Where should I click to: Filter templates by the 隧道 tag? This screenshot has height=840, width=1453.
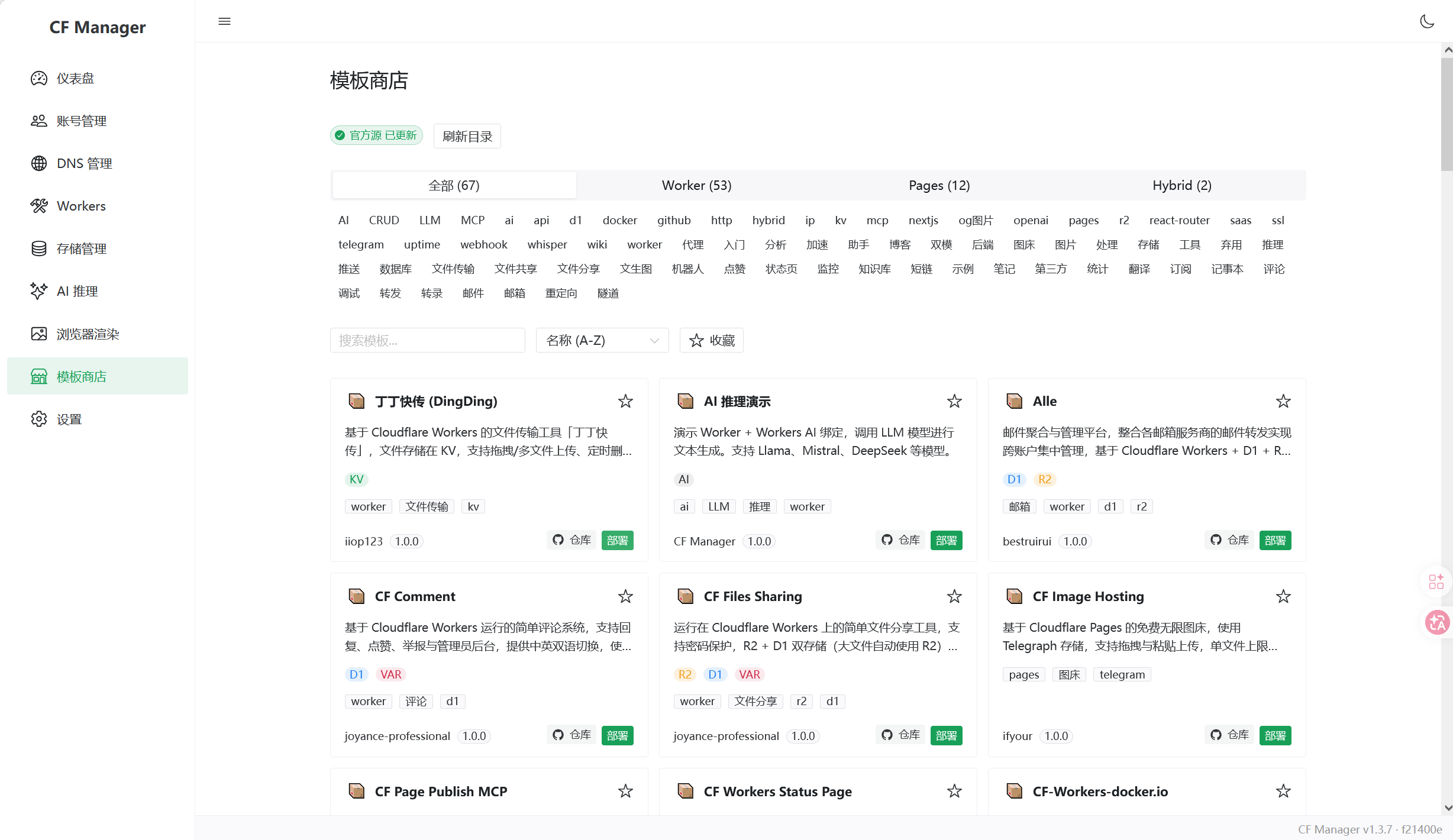click(x=608, y=293)
